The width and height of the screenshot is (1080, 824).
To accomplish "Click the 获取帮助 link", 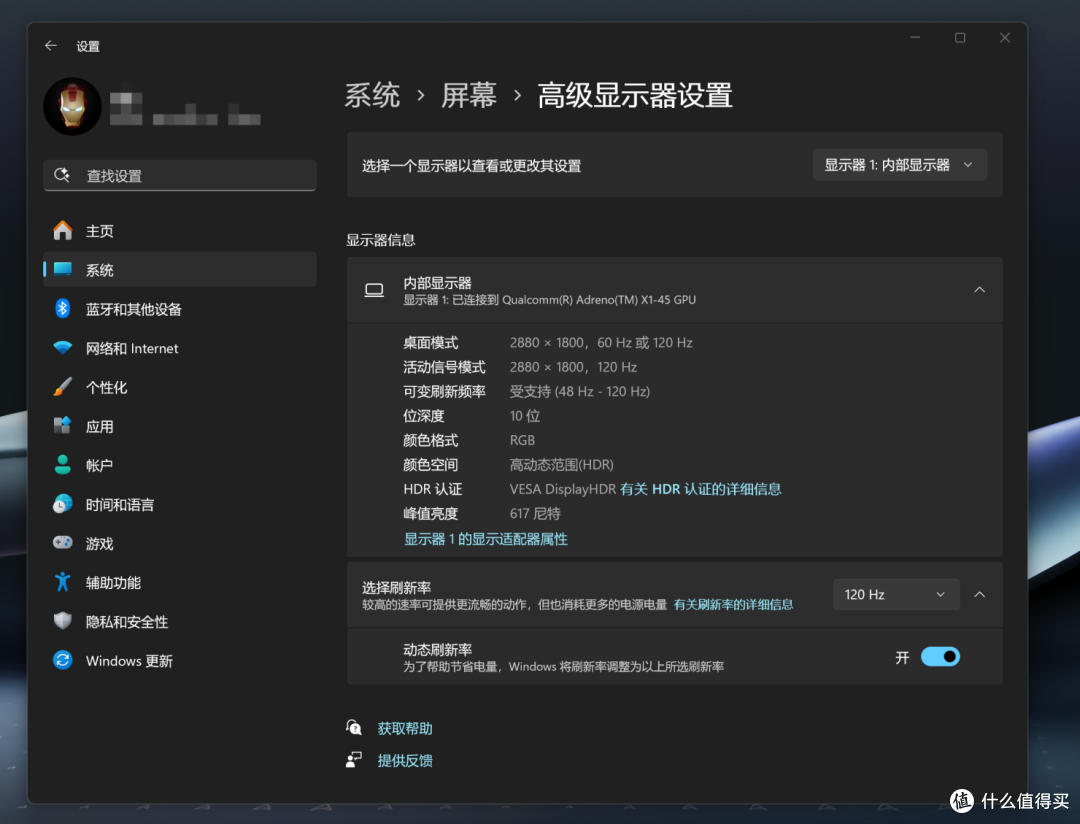I will coord(405,728).
